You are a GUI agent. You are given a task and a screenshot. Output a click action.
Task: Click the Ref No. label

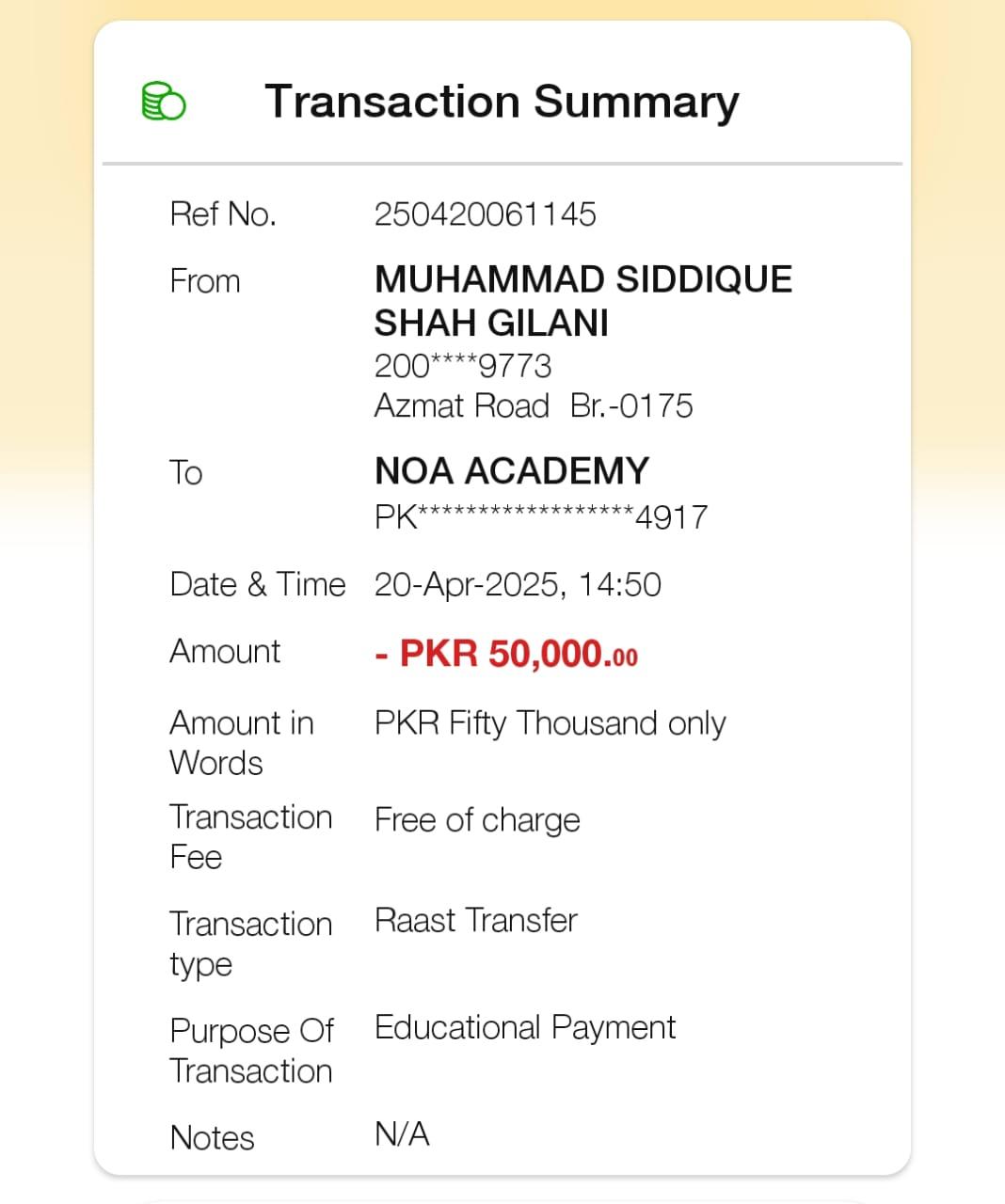click(x=223, y=214)
